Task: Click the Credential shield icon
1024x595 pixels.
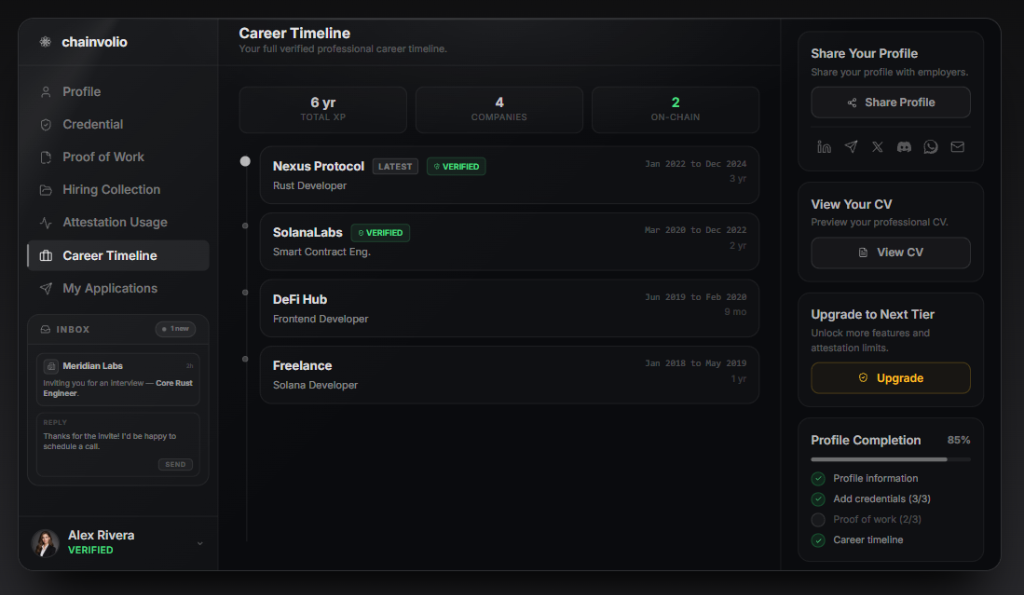Action: pyautogui.click(x=46, y=124)
